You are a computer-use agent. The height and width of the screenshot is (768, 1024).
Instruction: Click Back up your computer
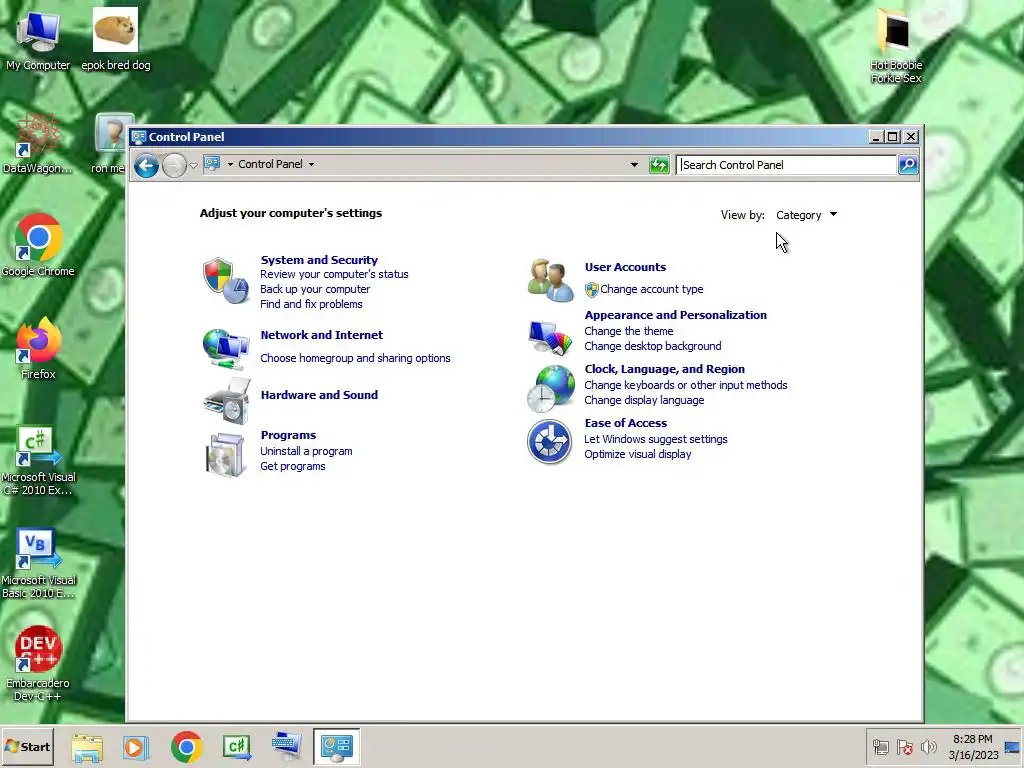tap(315, 289)
